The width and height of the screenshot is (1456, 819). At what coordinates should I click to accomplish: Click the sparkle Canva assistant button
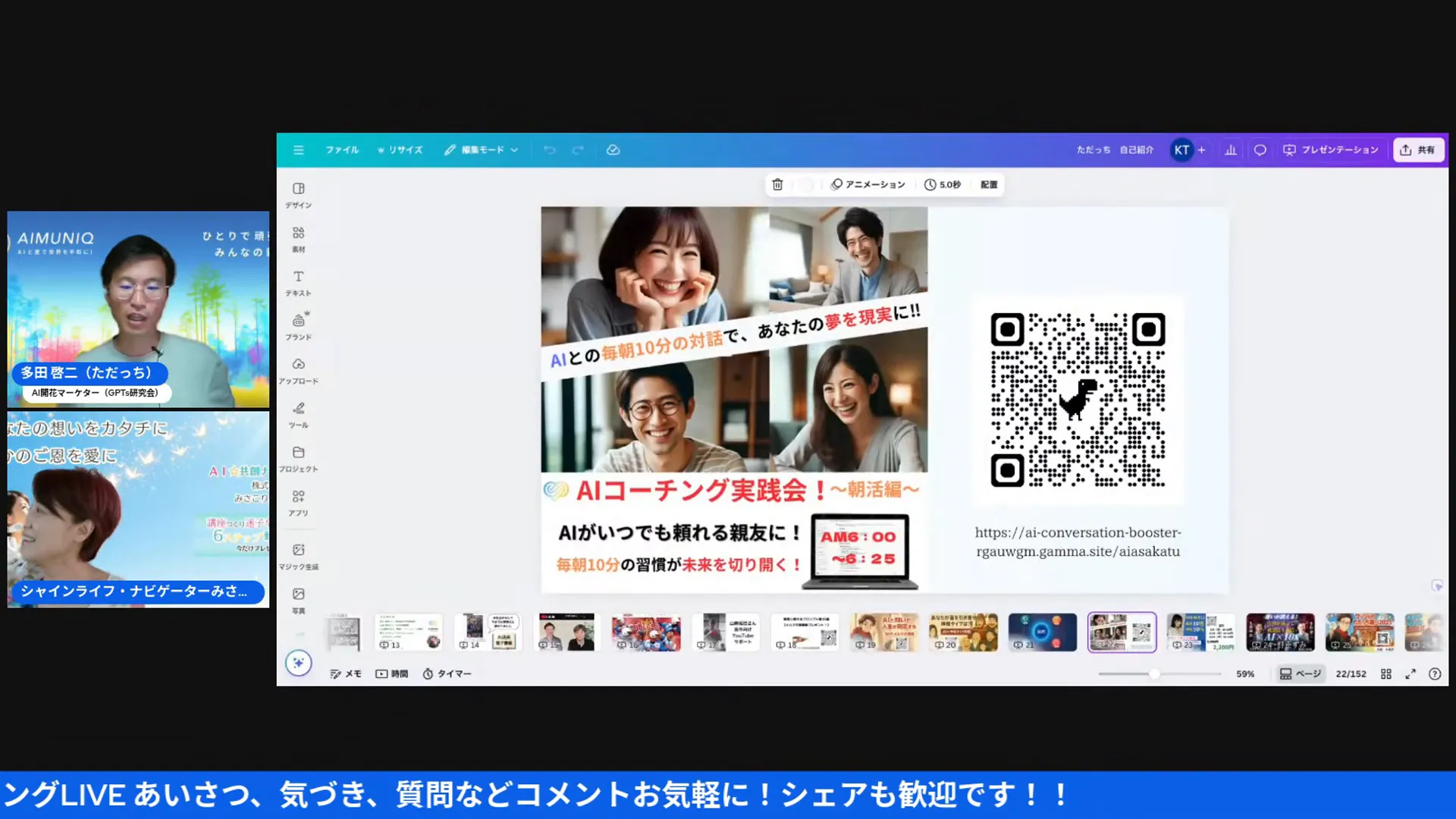pyautogui.click(x=299, y=663)
